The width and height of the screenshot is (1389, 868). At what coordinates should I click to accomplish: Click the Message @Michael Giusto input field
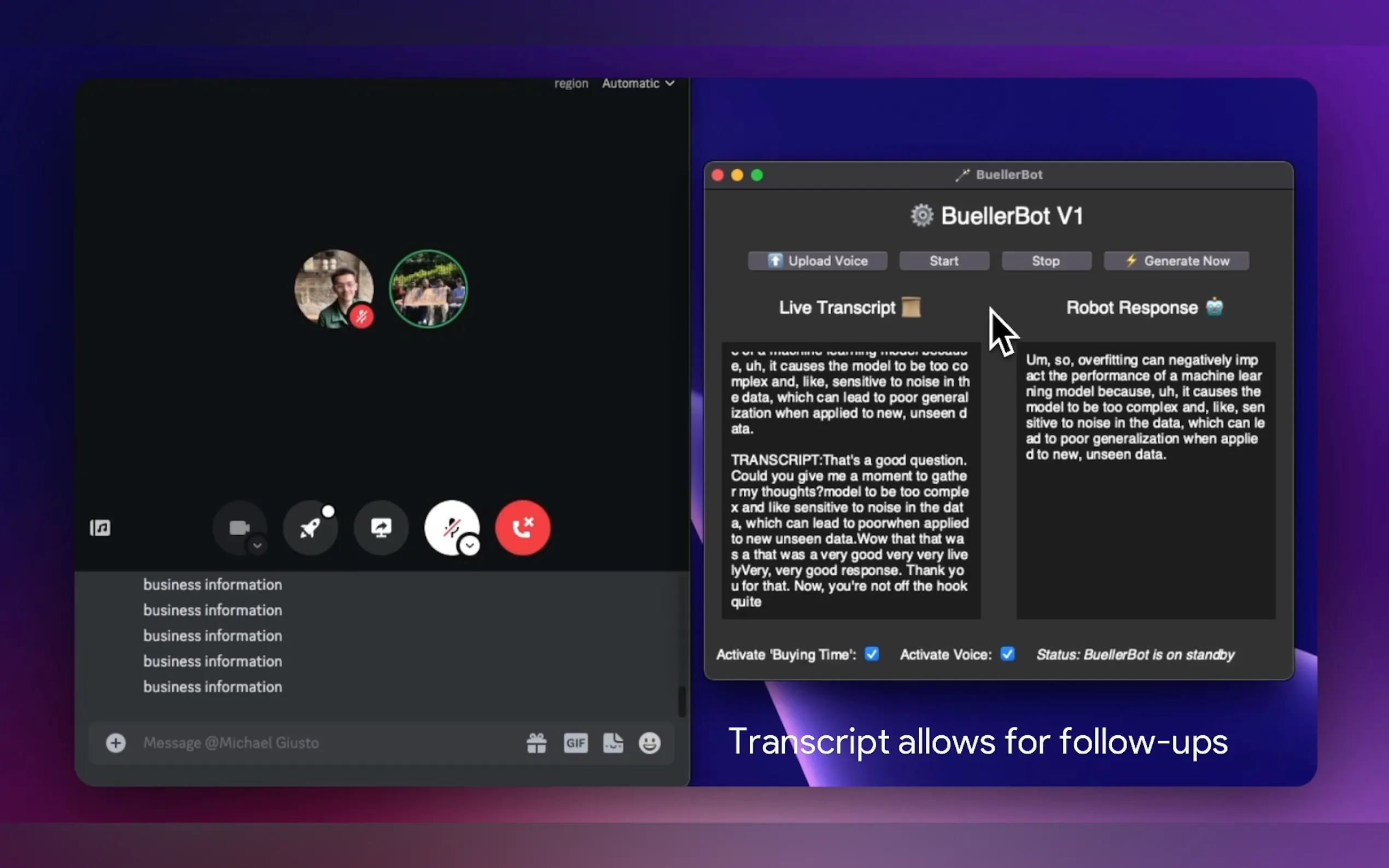322,743
